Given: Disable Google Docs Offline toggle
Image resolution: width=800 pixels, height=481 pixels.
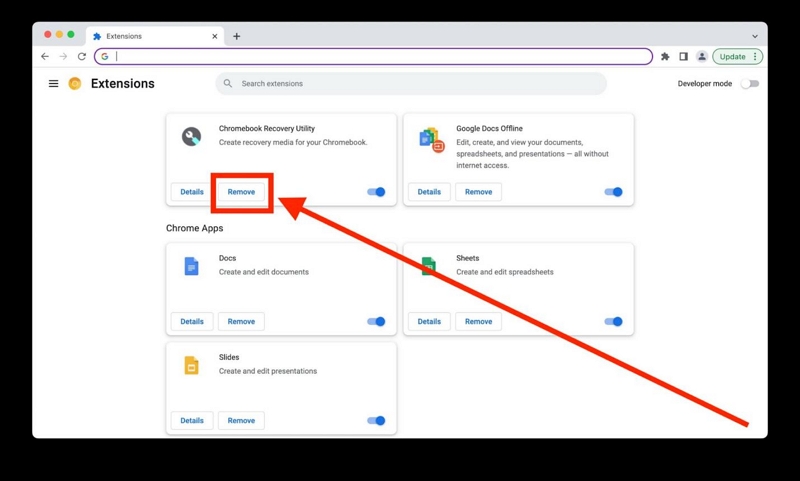Looking at the screenshot, I should 614,192.
